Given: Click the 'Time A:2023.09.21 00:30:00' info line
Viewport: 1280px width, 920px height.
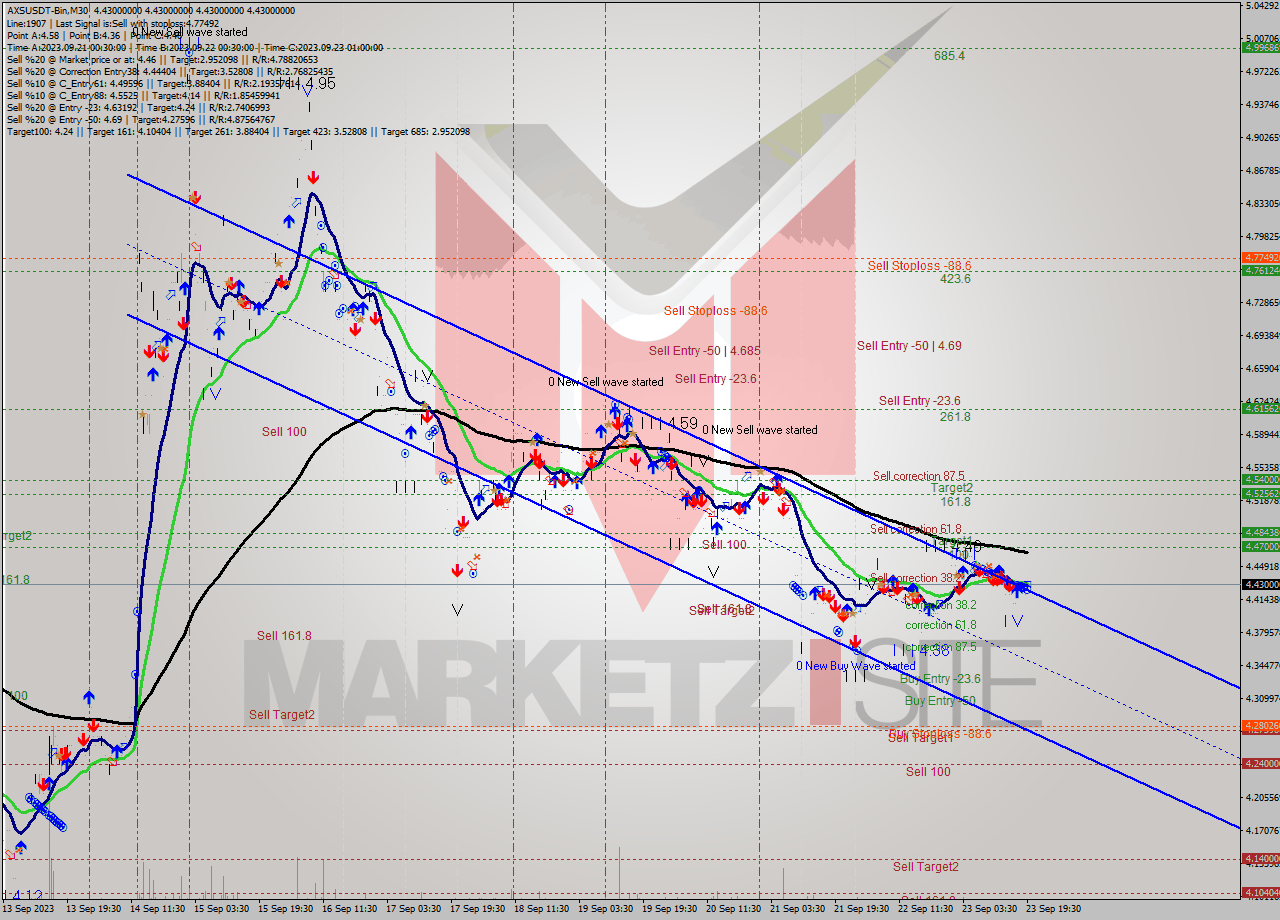Looking at the screenshot, I should [194, 47].
